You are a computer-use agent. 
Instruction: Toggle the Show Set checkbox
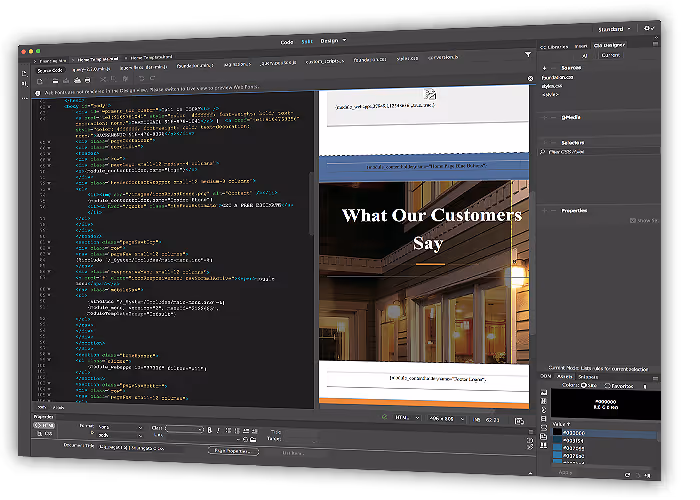pos(633,221)
